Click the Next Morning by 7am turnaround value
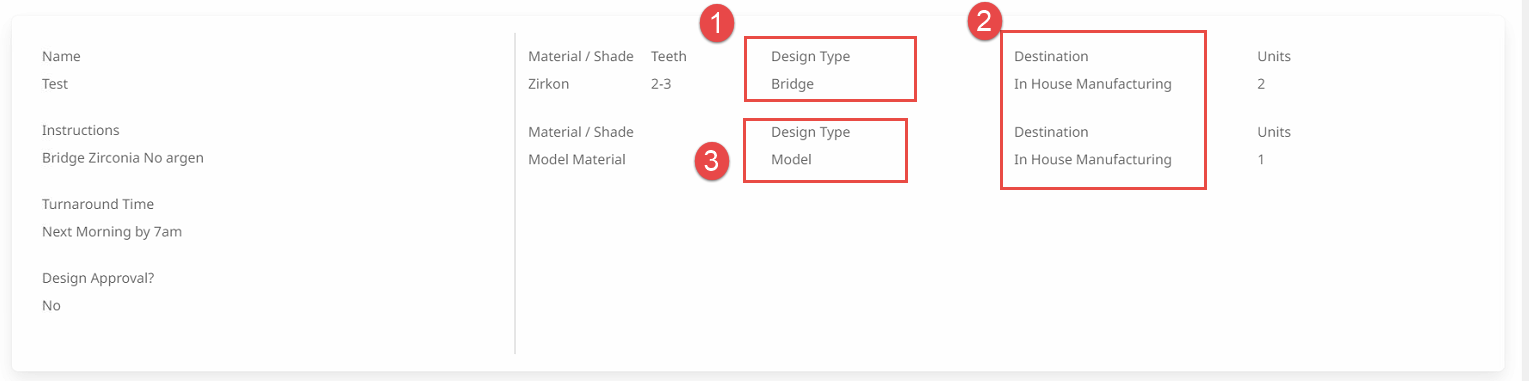 coord(112,232)
